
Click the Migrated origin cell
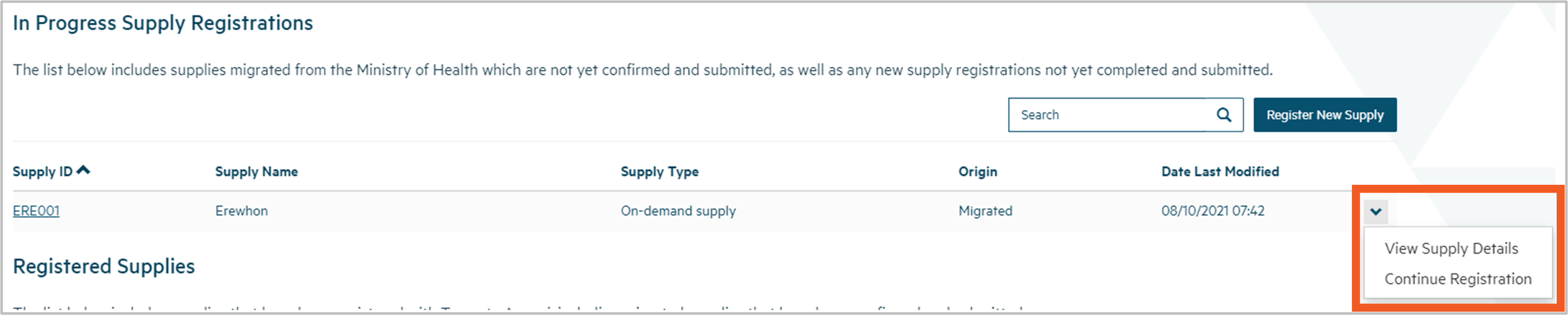point(986,211)
